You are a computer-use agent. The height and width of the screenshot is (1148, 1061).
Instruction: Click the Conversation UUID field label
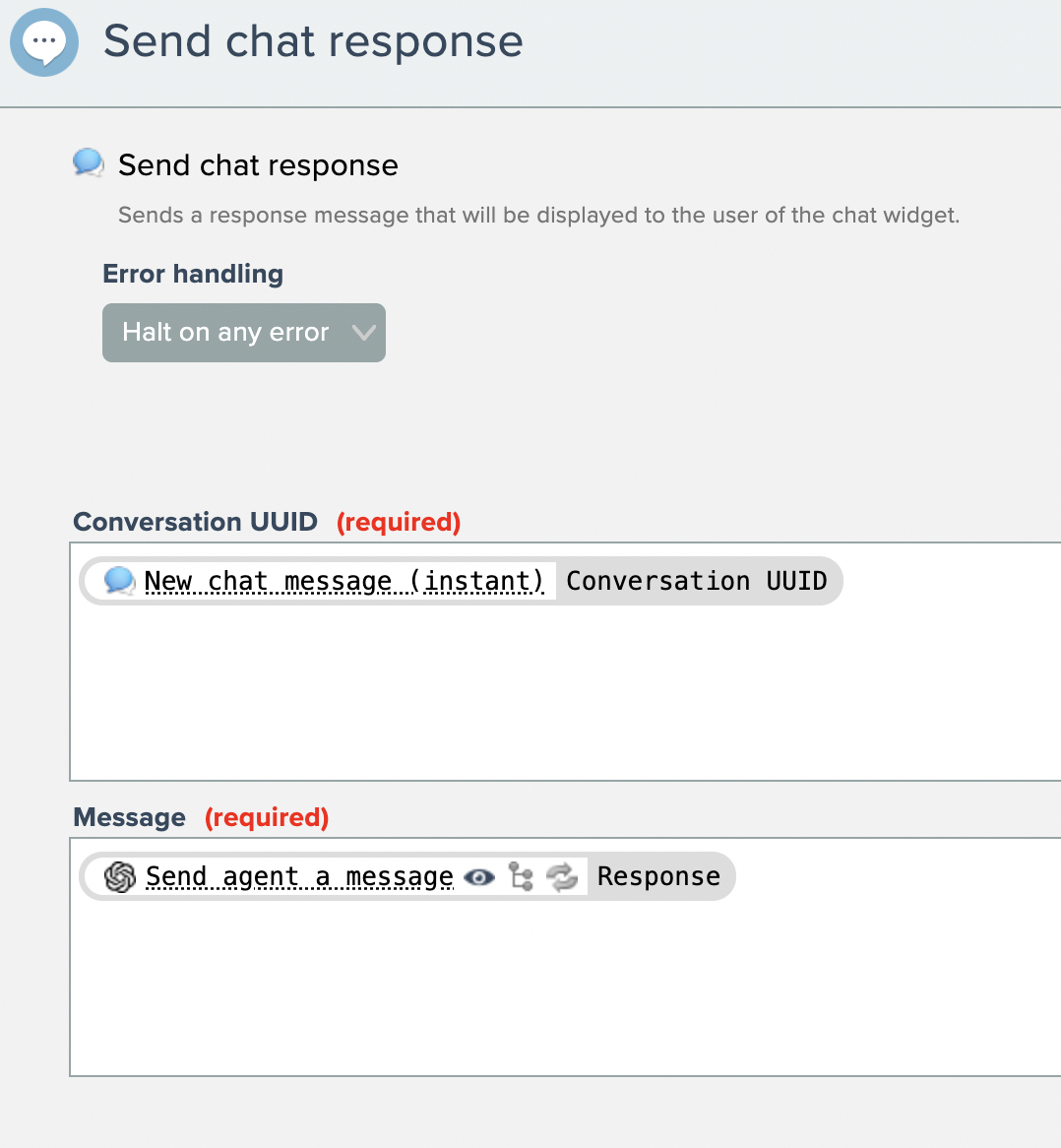click(x=195, y=522)
